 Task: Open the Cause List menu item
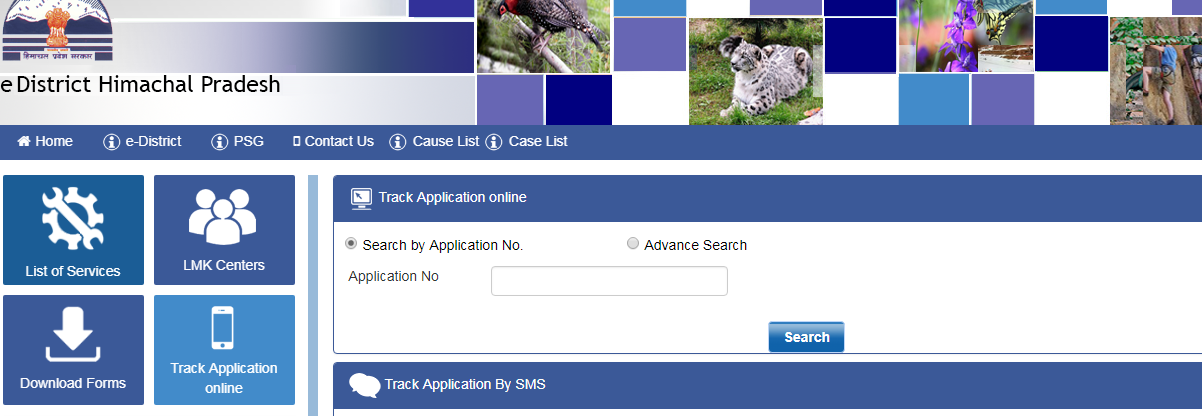445,142
